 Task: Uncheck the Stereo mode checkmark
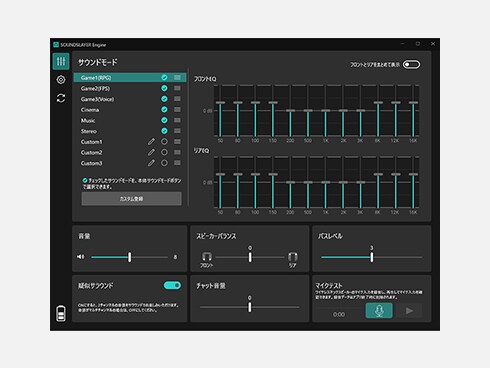[x=164, y=131]
